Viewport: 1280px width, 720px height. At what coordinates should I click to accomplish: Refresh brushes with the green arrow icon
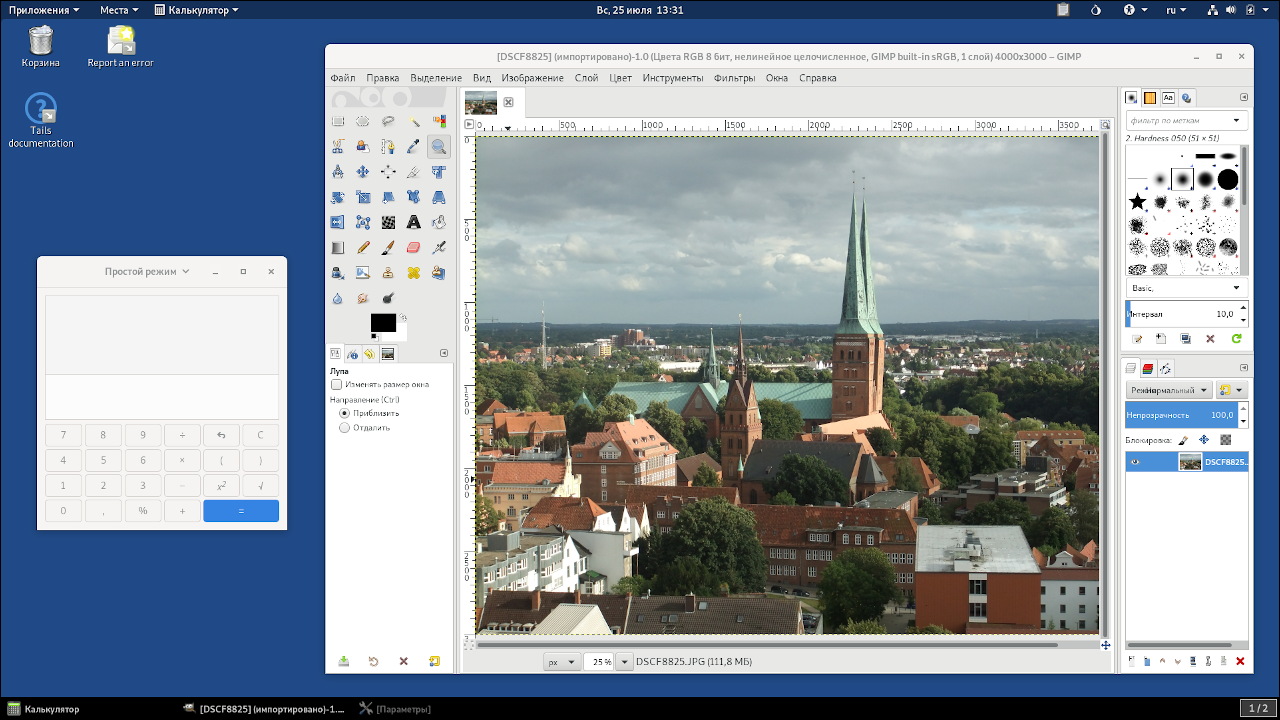pos(1236,339)
